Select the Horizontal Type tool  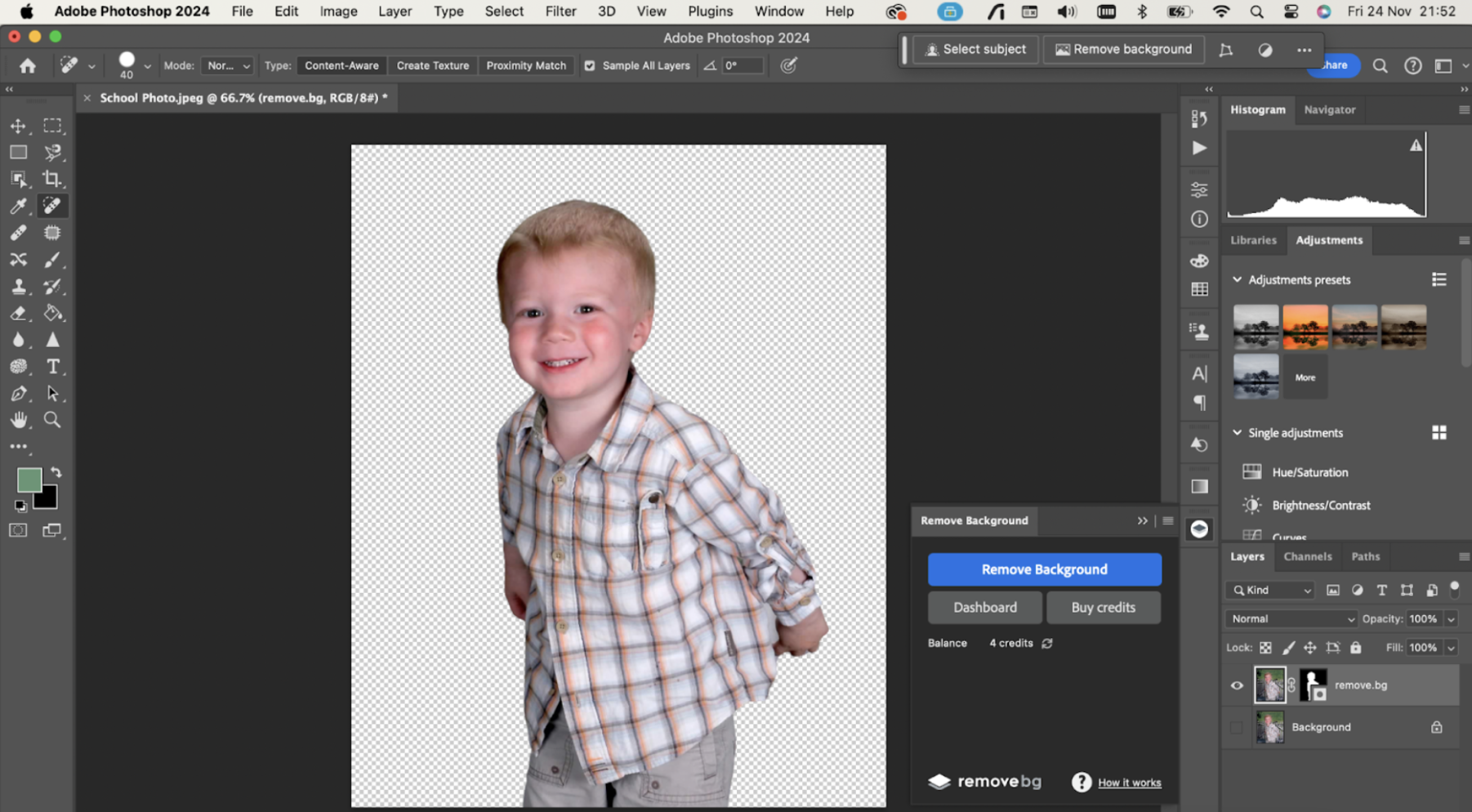tap(53, 367)
